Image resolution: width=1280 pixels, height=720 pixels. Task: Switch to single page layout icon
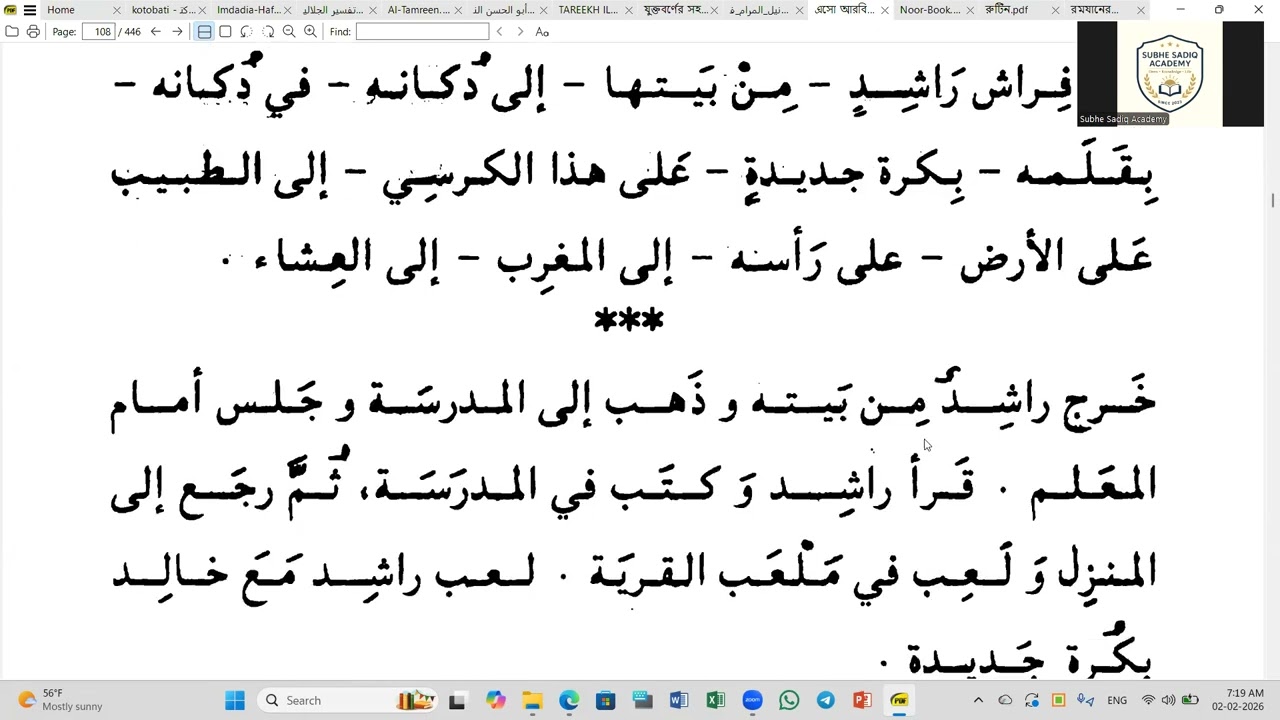click(226, 32)
